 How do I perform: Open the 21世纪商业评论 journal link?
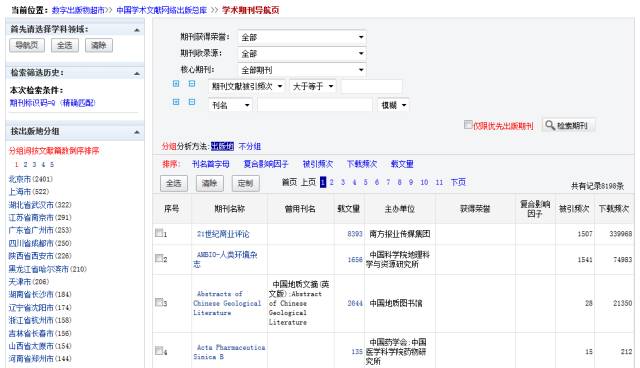[223, 234]
